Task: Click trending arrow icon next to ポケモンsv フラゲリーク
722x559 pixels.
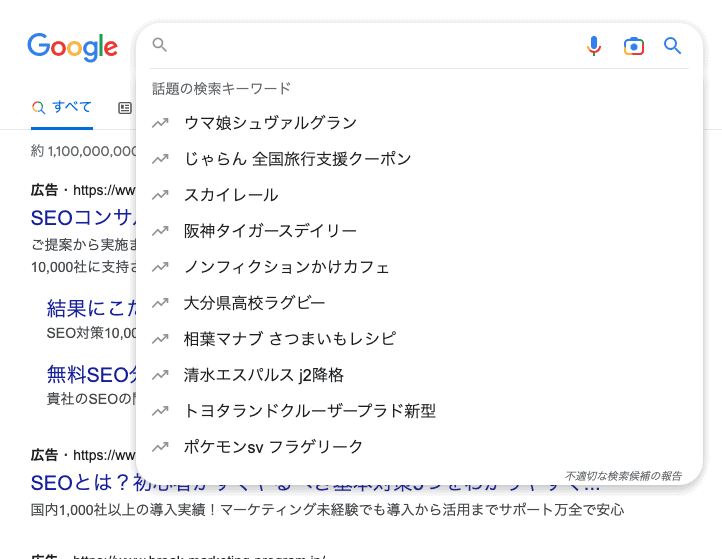Action: [160, 447]
